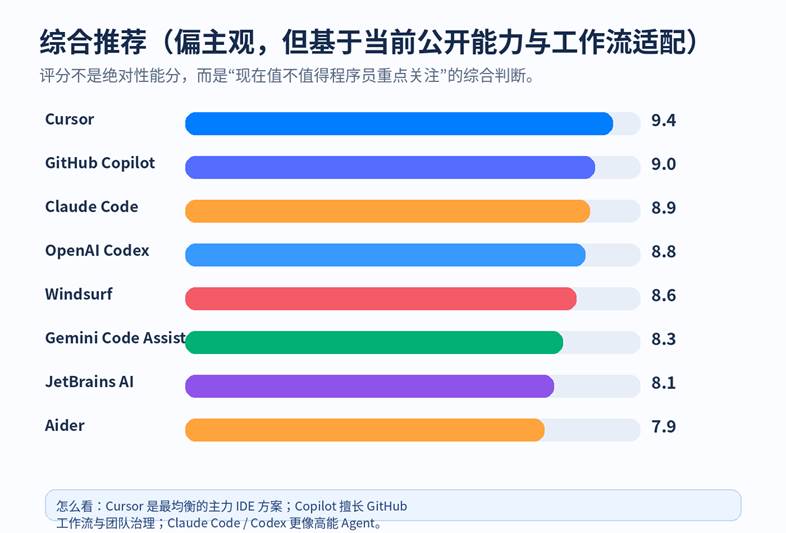Select the Cursor label
Screen dimensions: 786x533
point(69,119)
